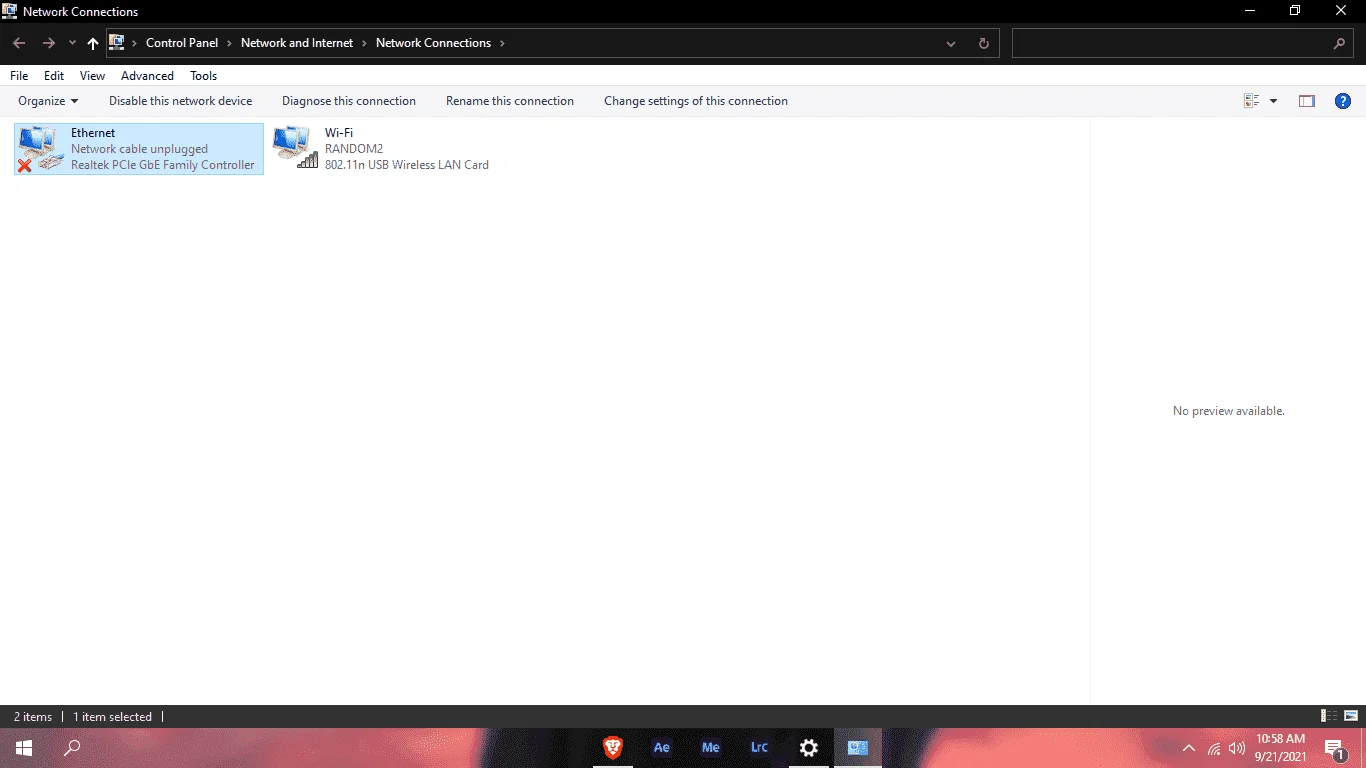Open Adobe Media Encoder from taskbar
This screenshot has height=768, width=1366.
tap(710, 748)
